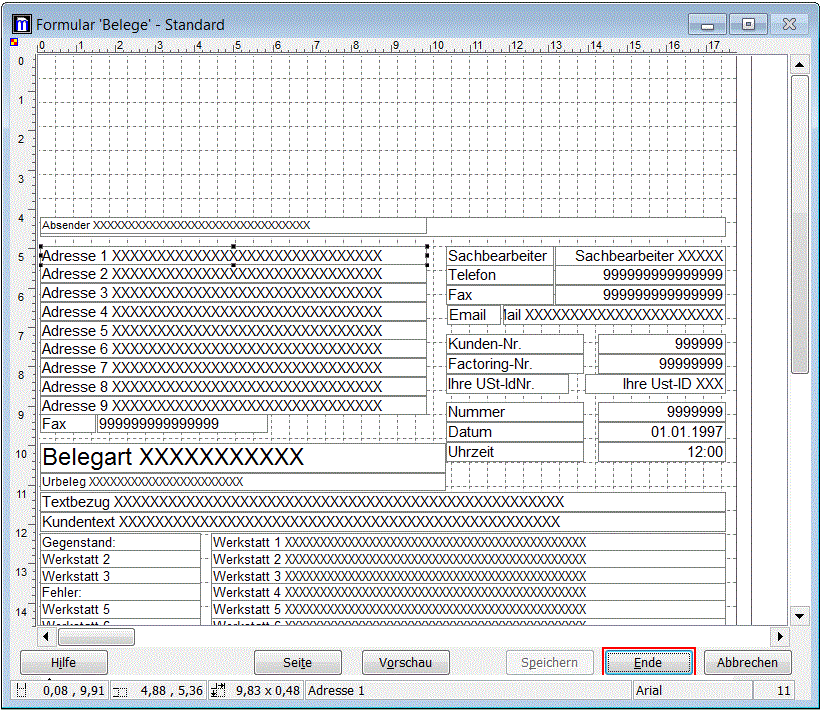Select the Adresse 2 field
This screenshot has height=711, width=821.
point(234,274)
